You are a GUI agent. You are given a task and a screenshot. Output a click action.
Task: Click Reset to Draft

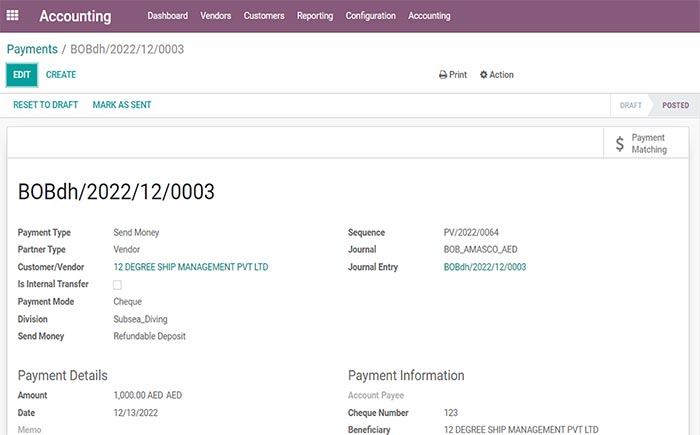[x=45, y=104]
